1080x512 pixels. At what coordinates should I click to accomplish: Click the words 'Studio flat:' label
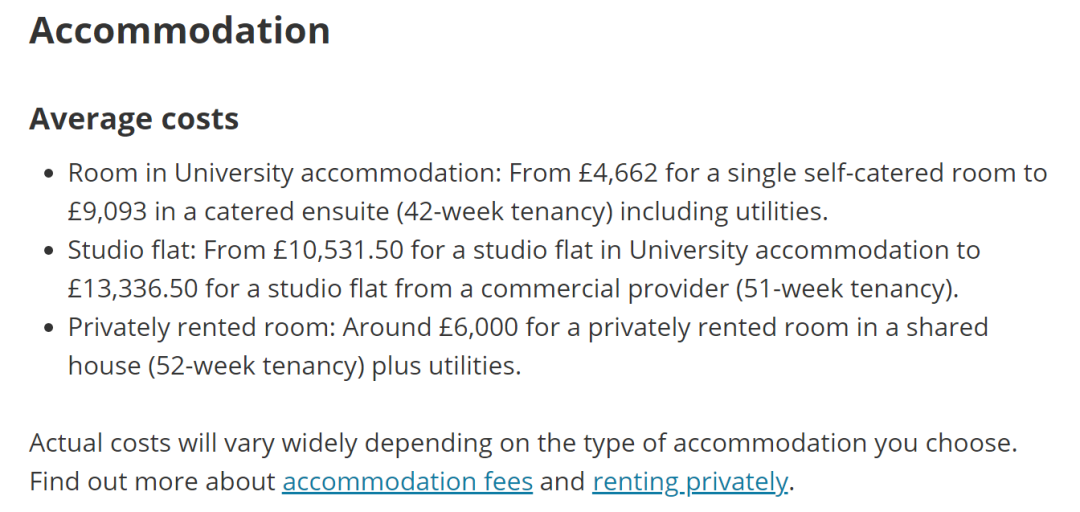pos(132,250)
